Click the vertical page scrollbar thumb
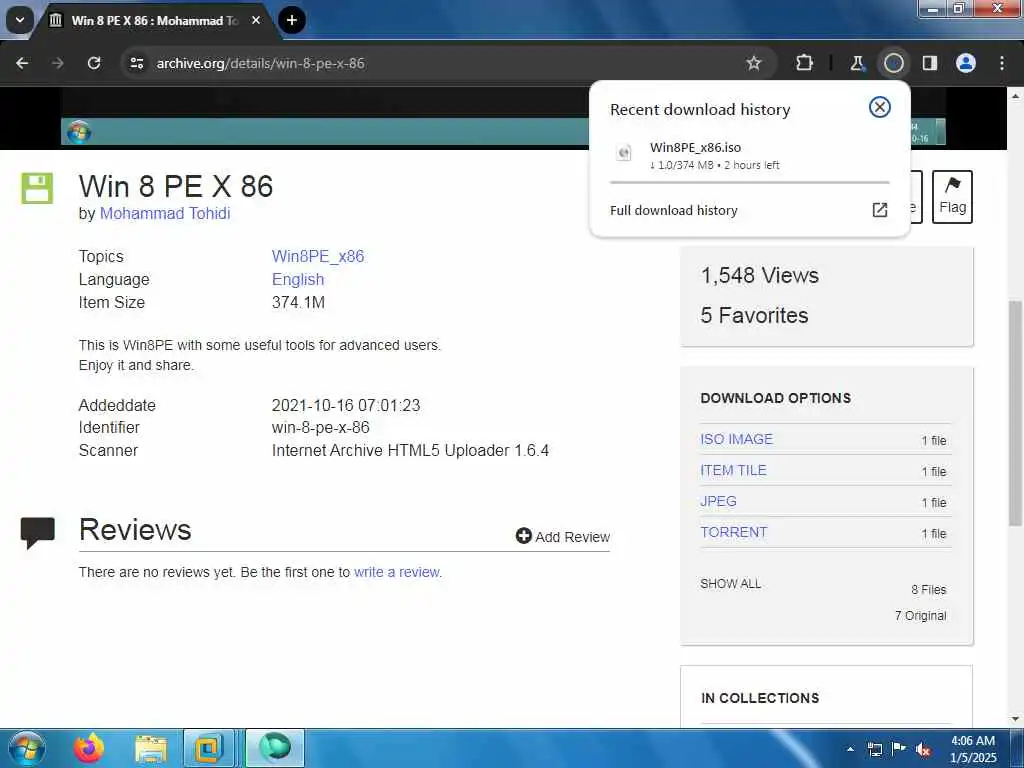Image resolution: width=1024 pixels, height=768 pixels. (1015, 413)
